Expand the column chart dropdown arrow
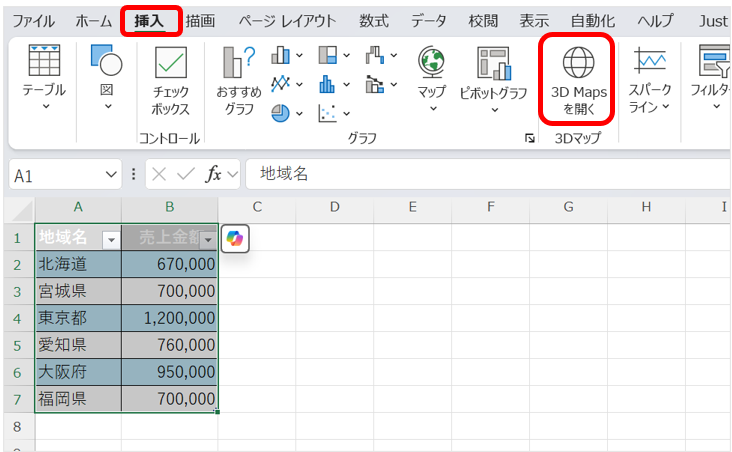The height and width of the screenshot is (452, 732). [299, 56]
